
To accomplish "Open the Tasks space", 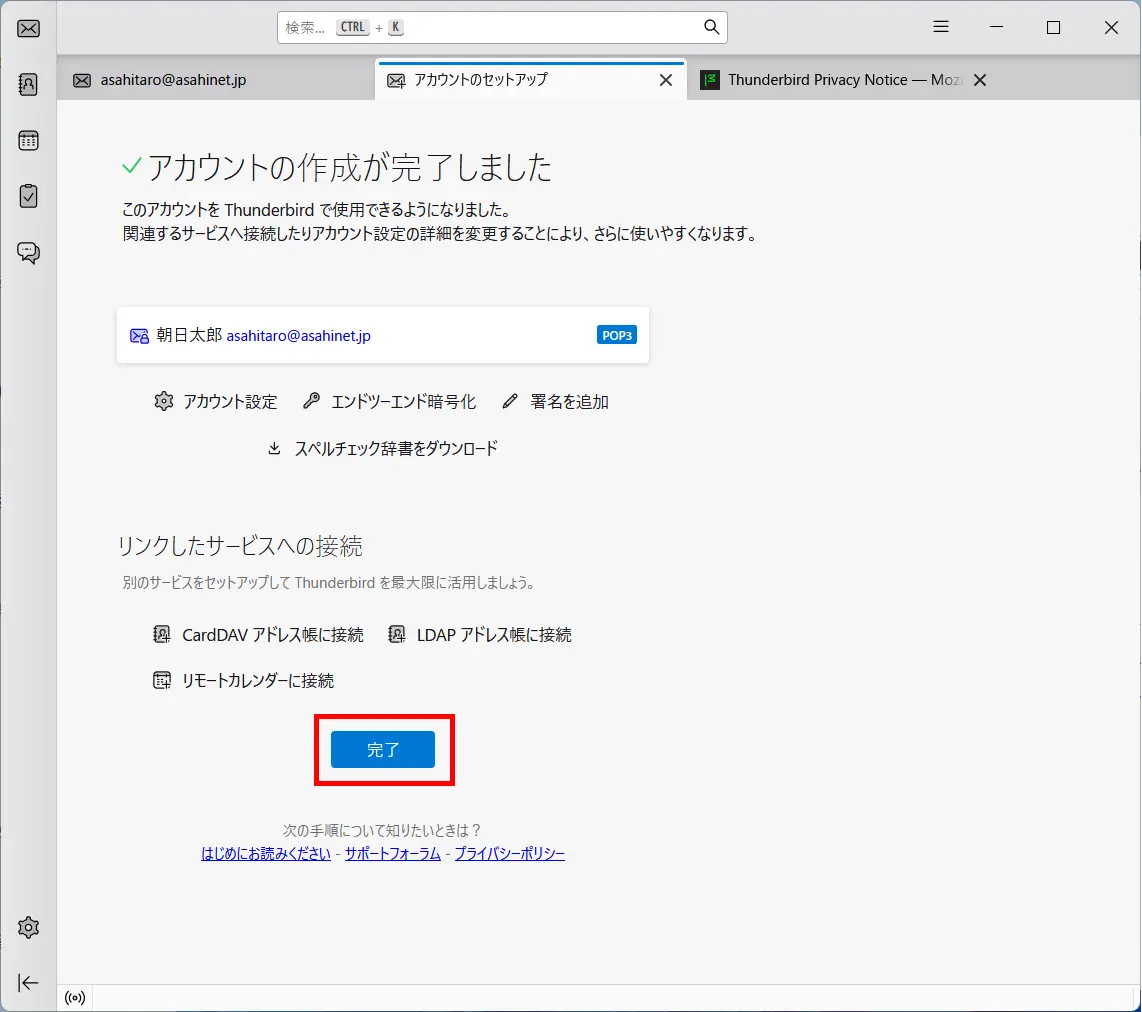I will (x=28, y=196).
